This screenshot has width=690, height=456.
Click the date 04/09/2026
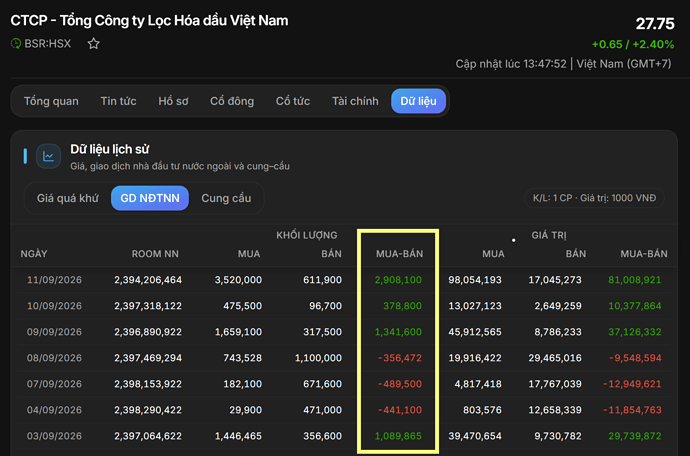pos(54,410)
